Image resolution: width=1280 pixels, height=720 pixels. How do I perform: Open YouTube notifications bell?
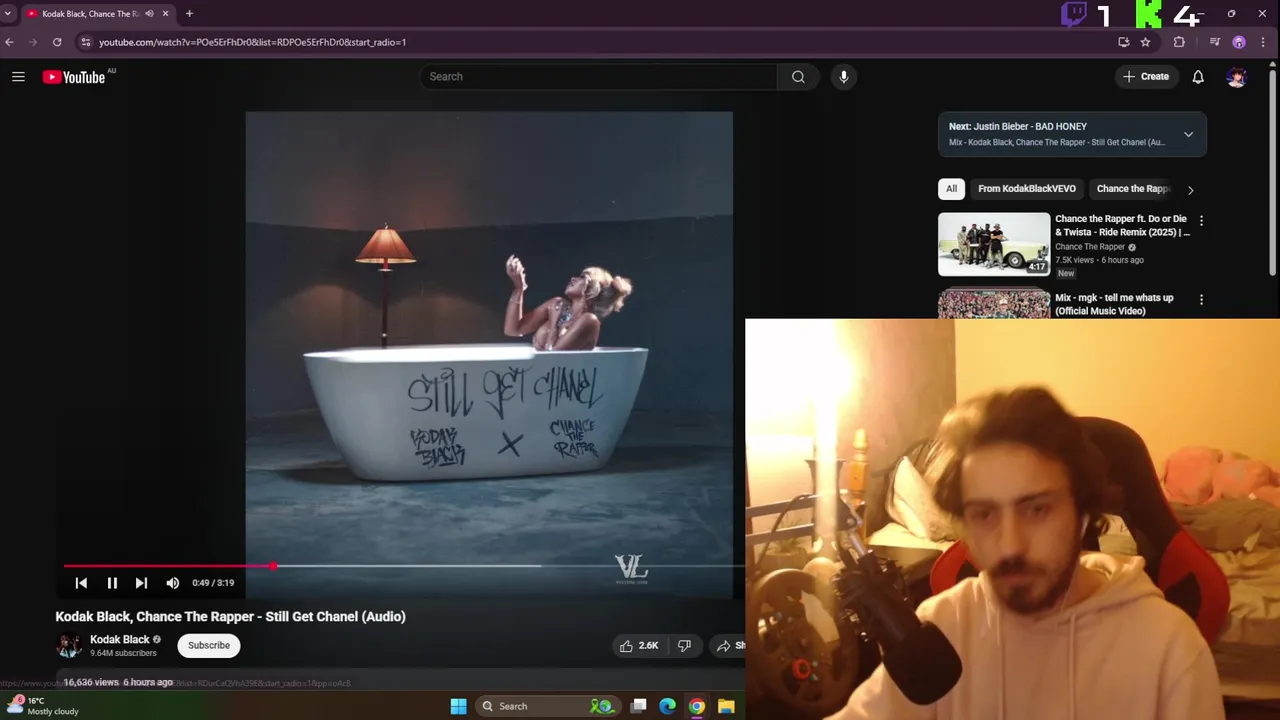click(x=1198, y=77)
